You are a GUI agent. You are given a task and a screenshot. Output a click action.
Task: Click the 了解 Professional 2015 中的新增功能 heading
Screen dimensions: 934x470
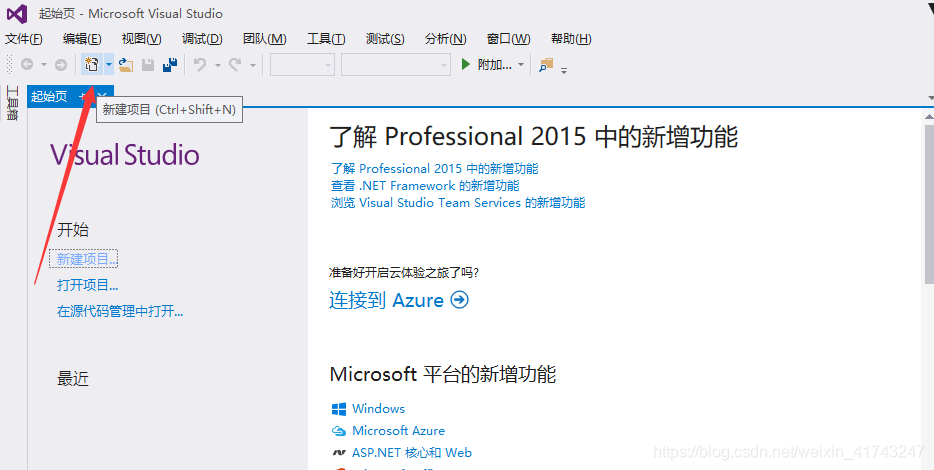click(534, 136)
